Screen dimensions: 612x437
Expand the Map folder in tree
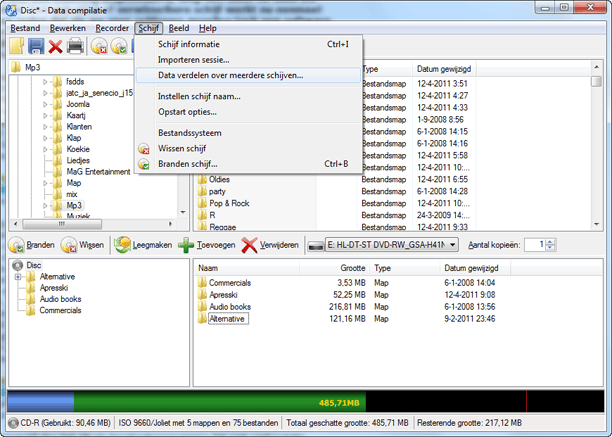click(45, 183)
